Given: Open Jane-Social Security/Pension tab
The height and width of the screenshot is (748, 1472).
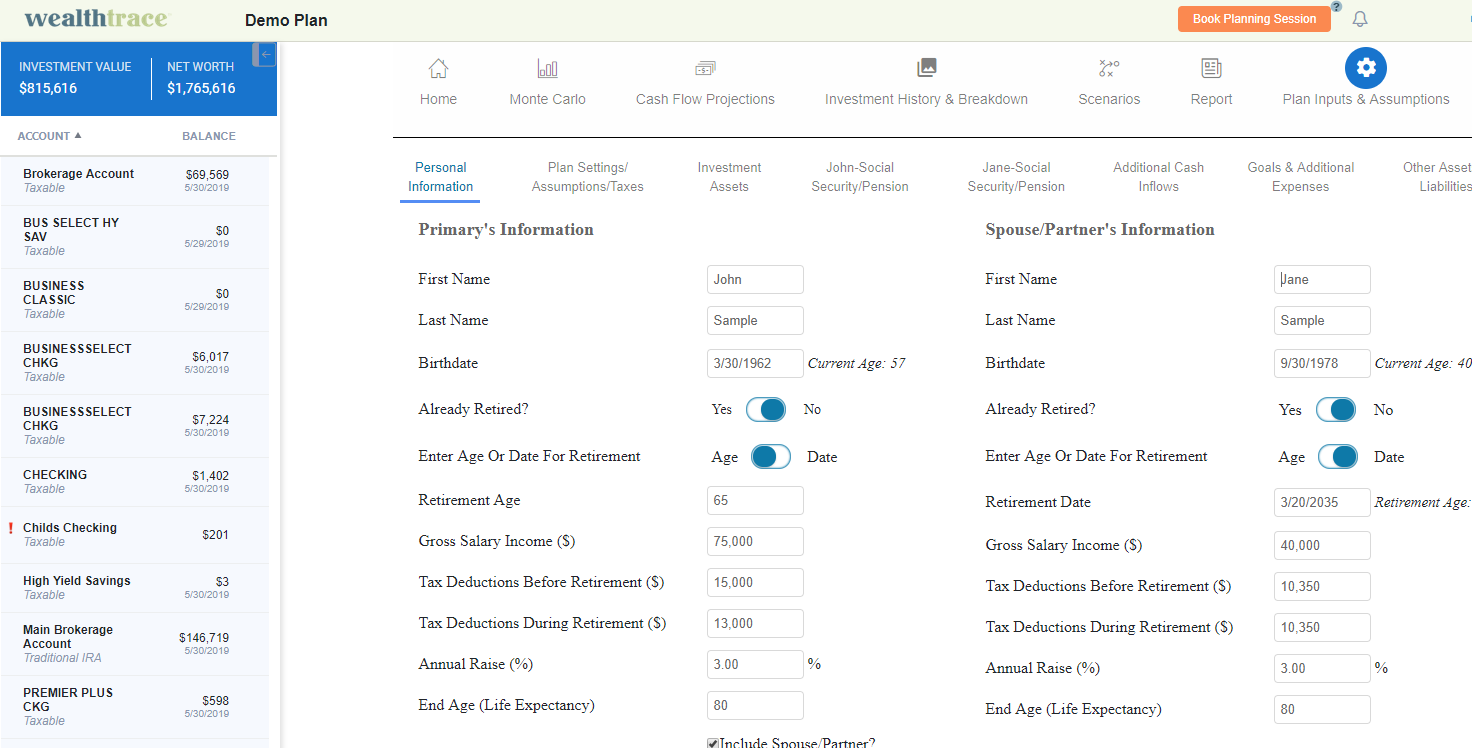Looking at the screenshot, I should point(1016,177).
